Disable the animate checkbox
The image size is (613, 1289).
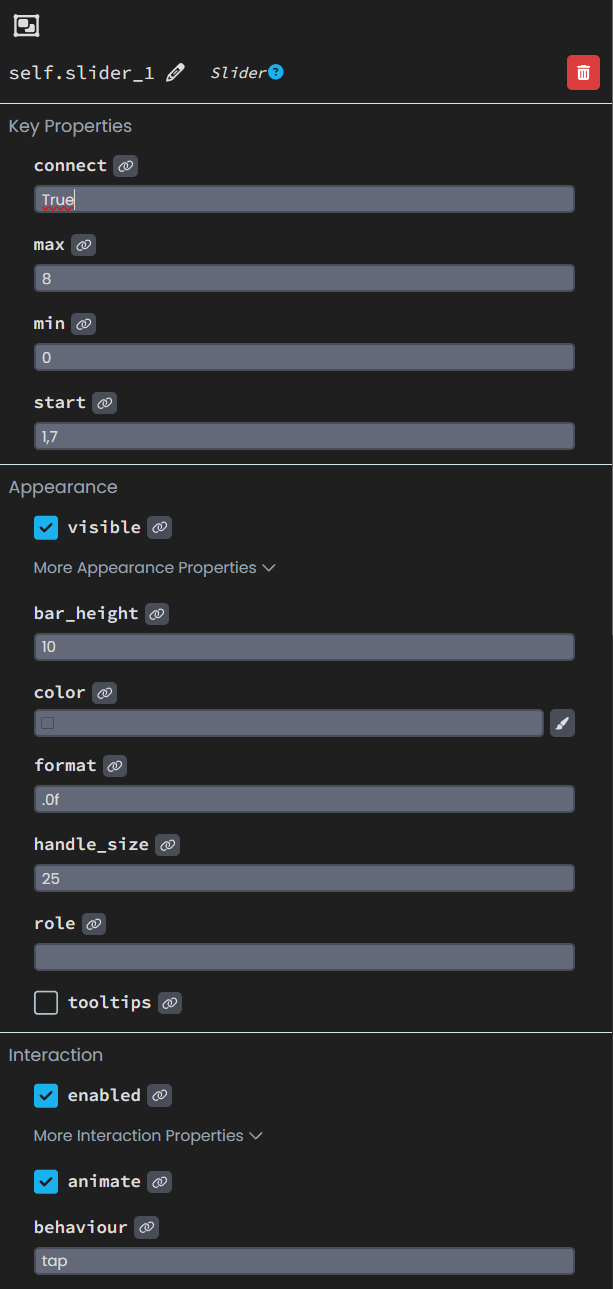coord(45,1181)
